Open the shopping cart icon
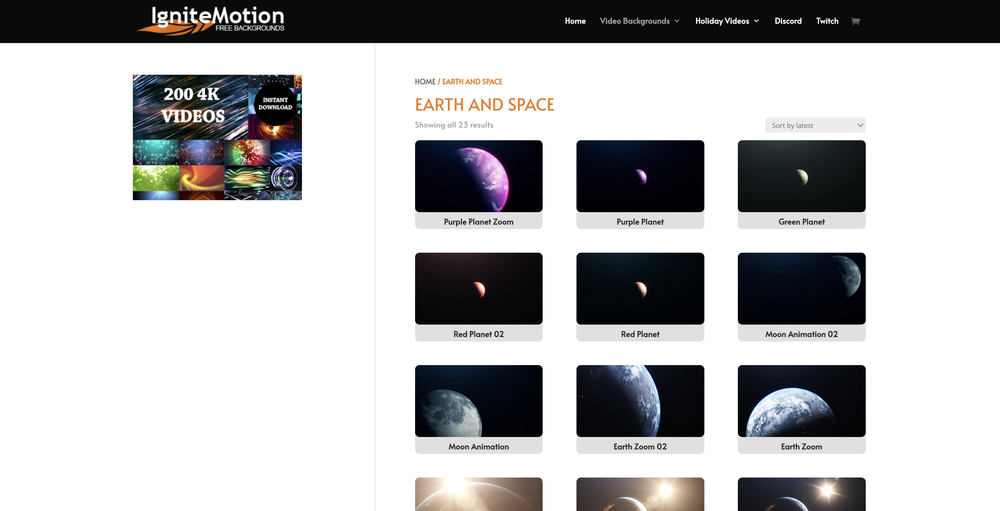 pyautogui.click(x=855, y=21)
